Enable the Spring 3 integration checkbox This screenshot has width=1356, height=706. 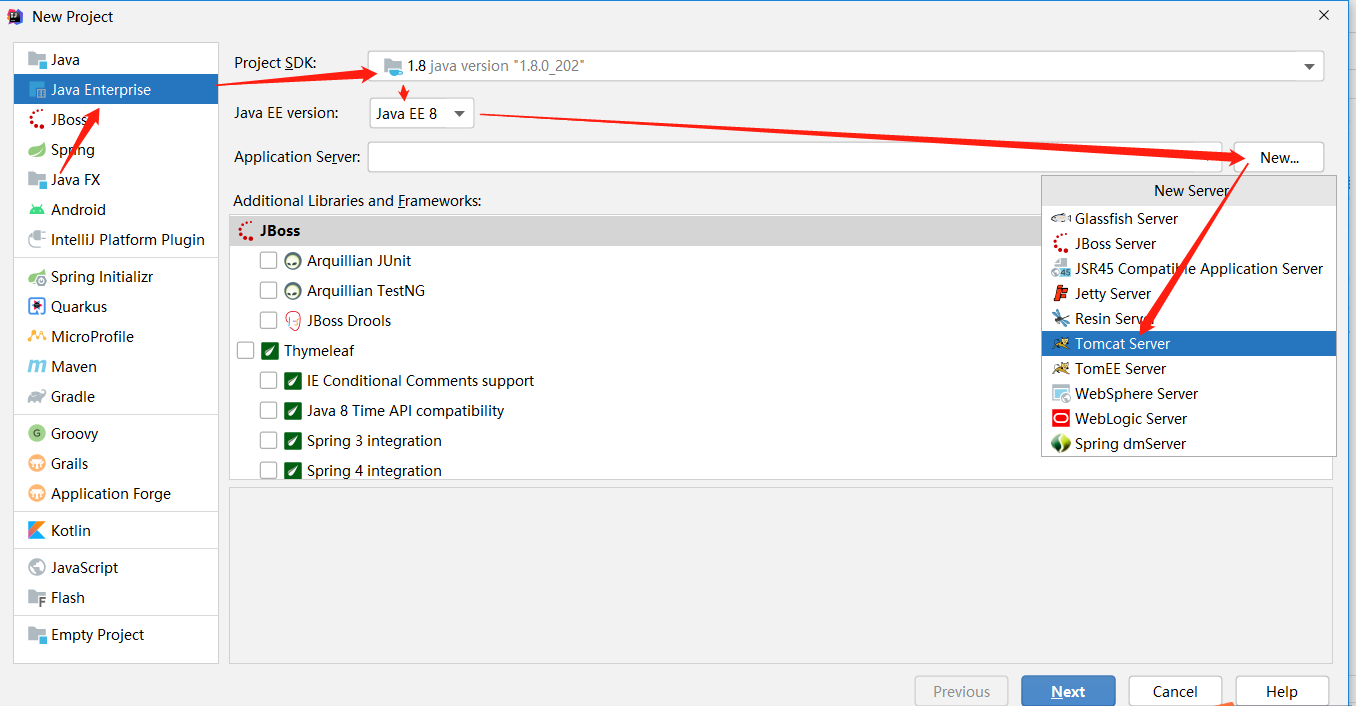268,441
